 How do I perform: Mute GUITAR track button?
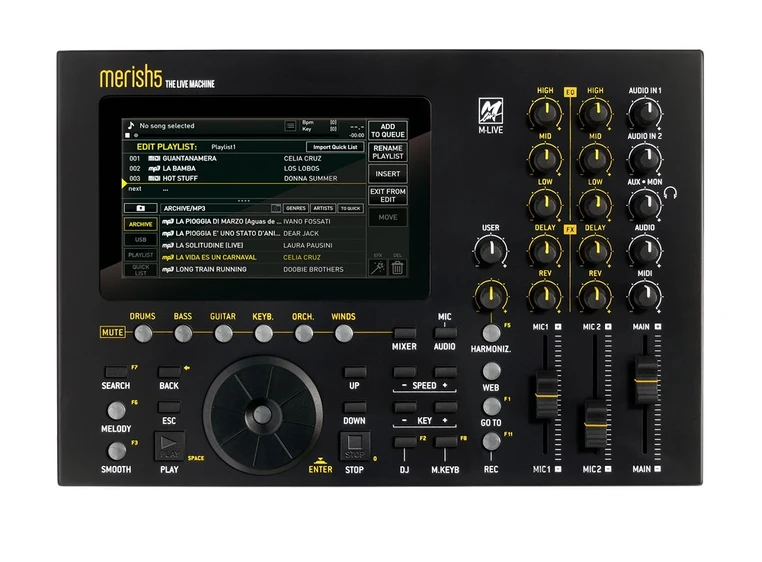(224, 334)
